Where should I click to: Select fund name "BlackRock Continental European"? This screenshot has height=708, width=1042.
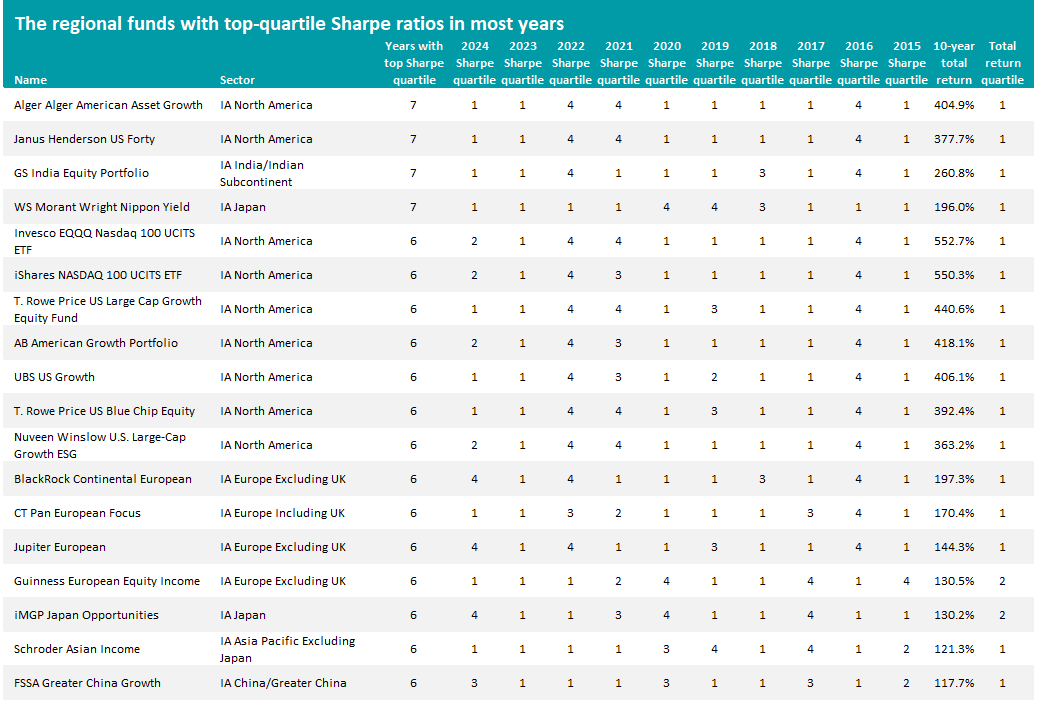[x=102, y=479]
